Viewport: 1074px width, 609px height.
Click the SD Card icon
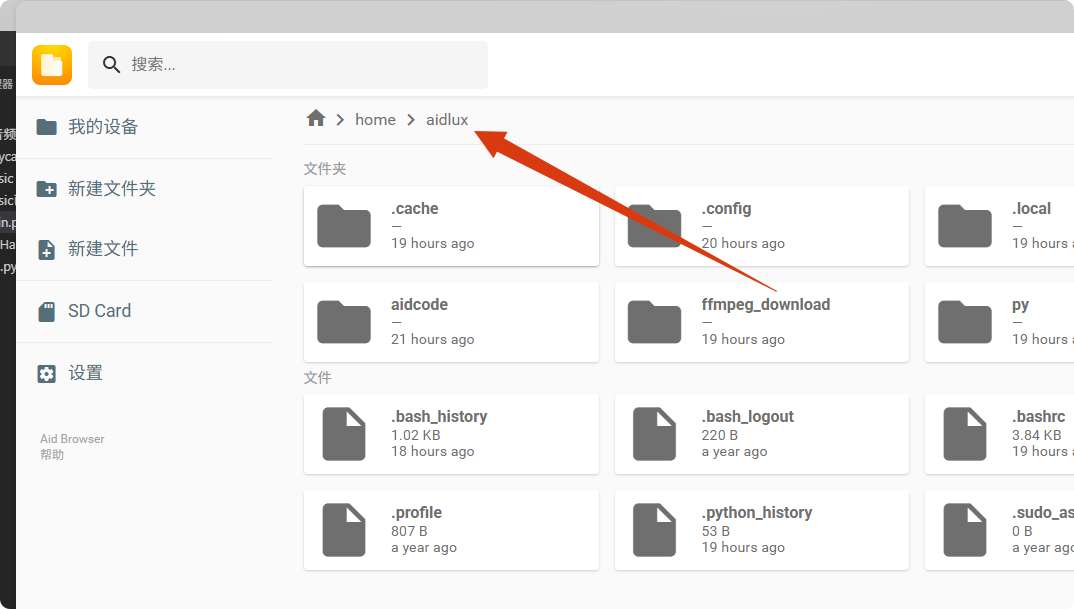[46, 312]
